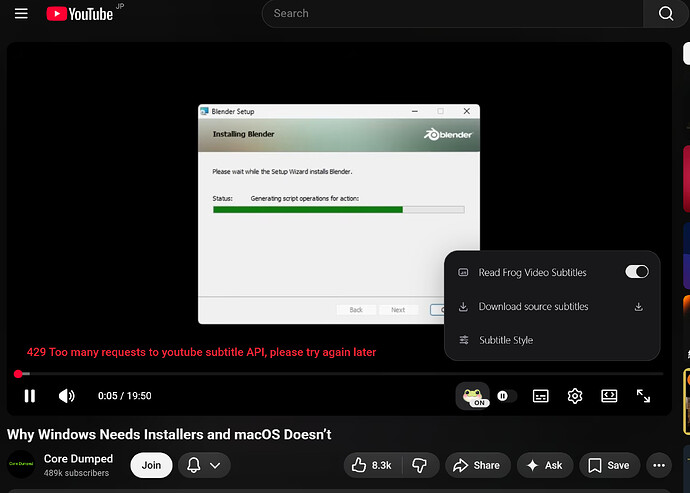690x493 pixels.
Task: Click the Read Frog frog icon button
Action: (x=473, y=396)
